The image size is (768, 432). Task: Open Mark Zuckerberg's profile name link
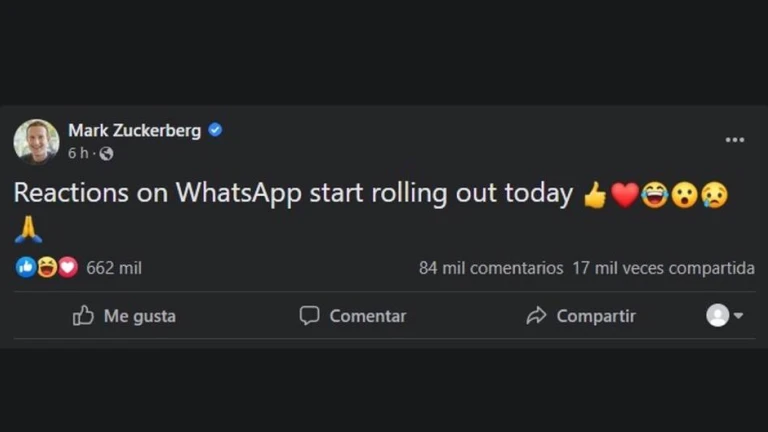pos(134,130)
